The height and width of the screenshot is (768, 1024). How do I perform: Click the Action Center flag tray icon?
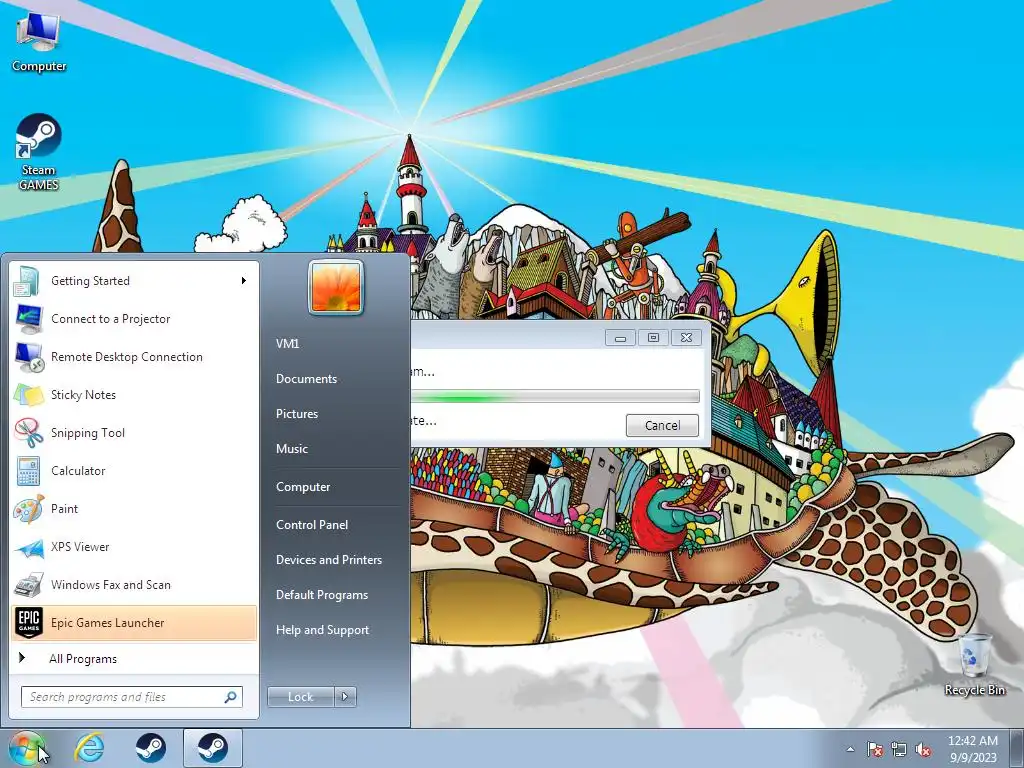[x=875, y=749]
